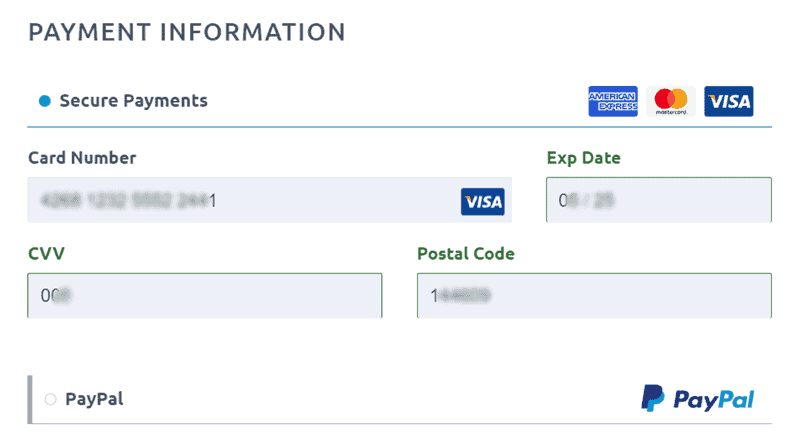The image size is (800, 448).
Task: Click the Payment Information heading
Action: [187, 32]
